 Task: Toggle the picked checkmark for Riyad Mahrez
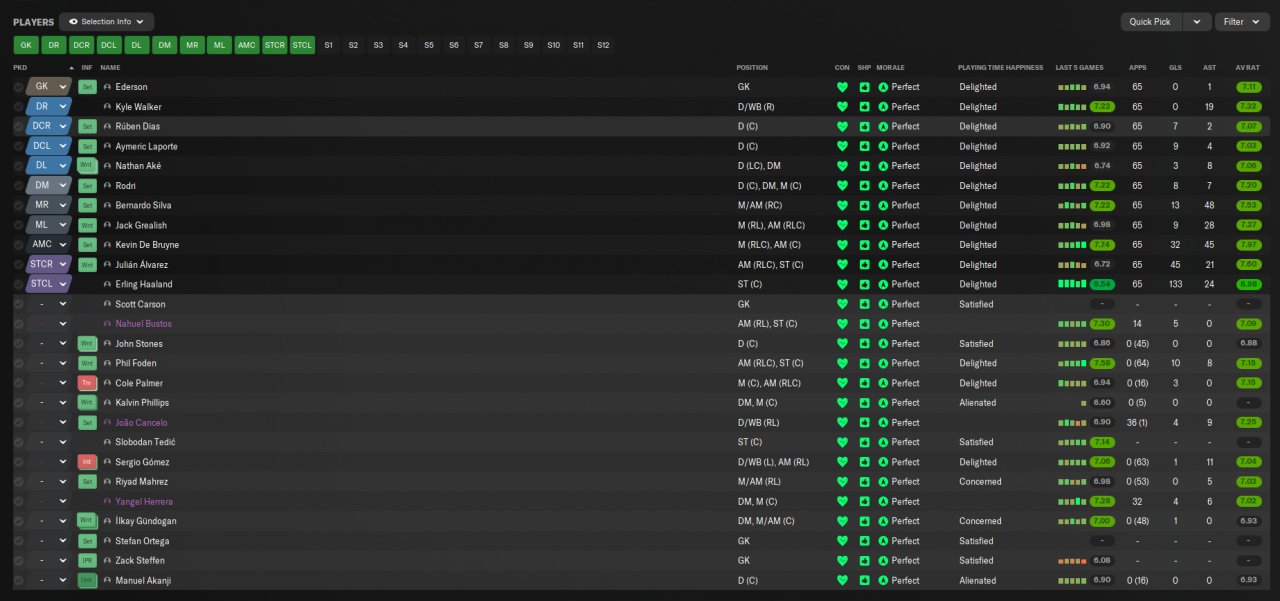coord(18,482)
